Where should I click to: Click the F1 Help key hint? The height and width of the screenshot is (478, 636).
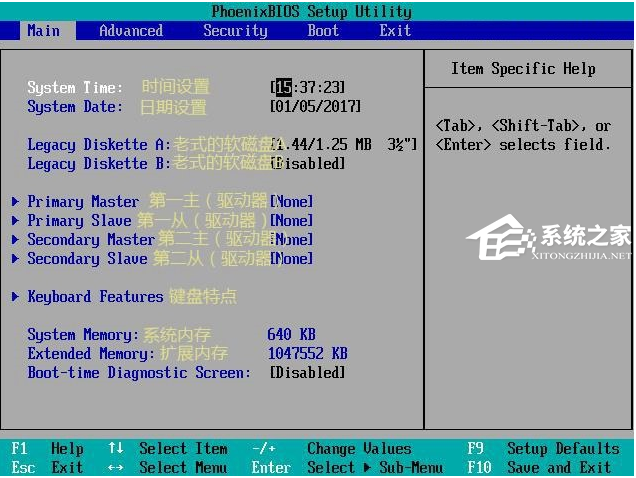47,448
